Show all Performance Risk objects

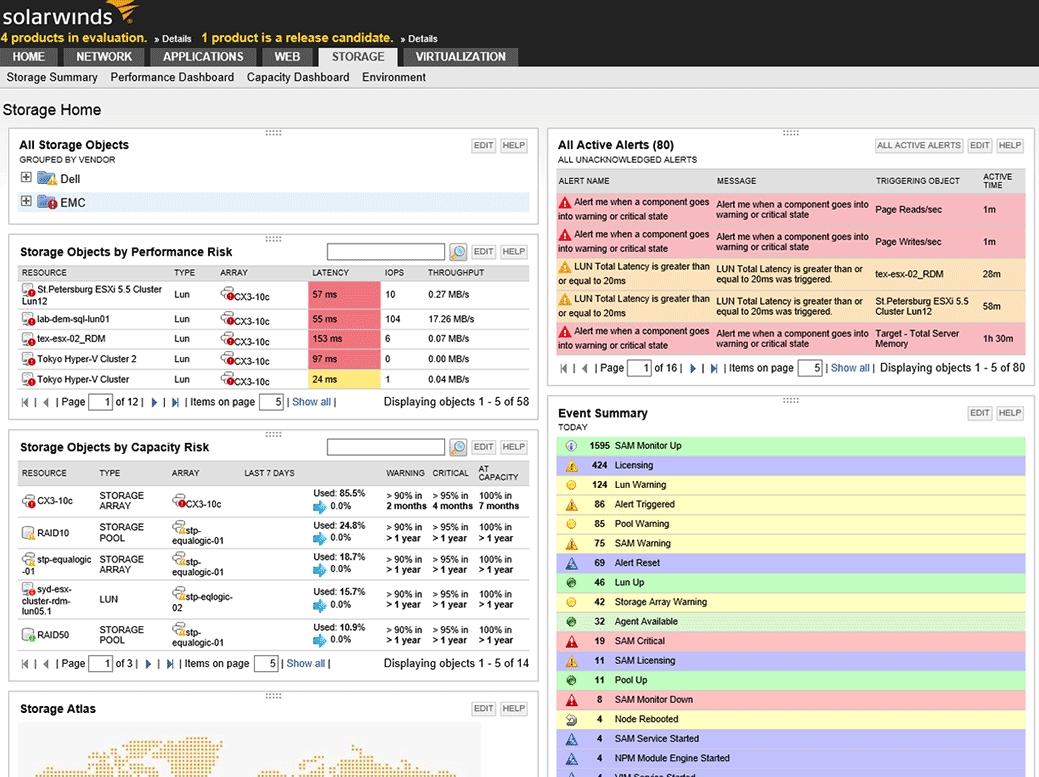(x=311, y=402)
